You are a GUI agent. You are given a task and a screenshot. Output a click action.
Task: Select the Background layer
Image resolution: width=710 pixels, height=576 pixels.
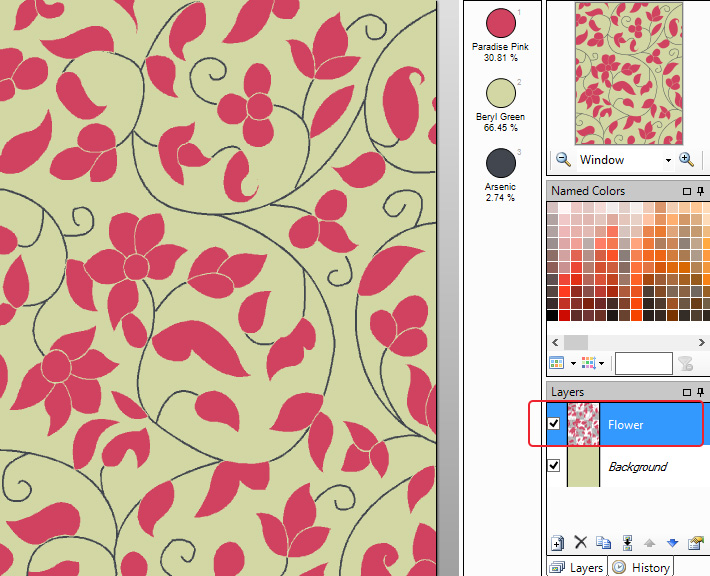tap(638, 467)
